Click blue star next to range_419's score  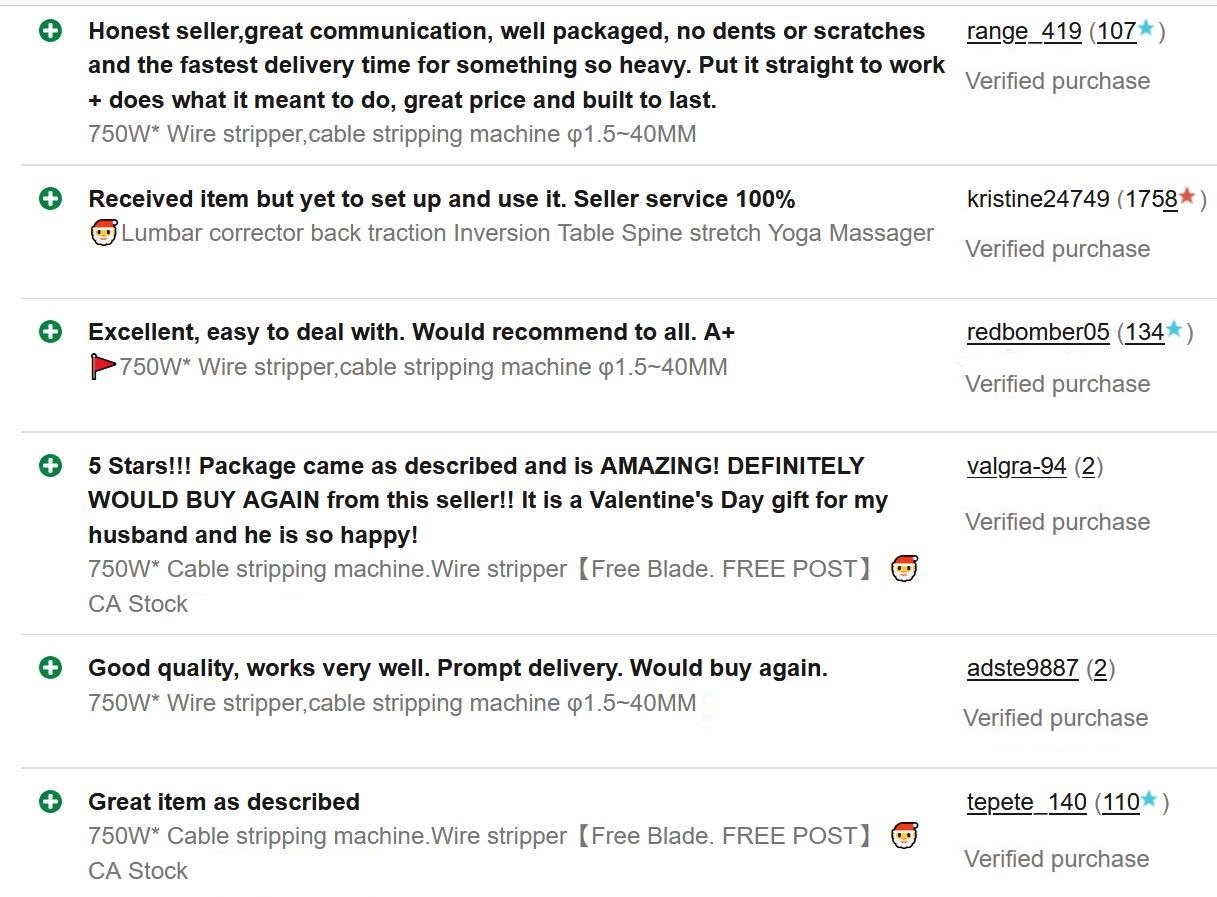pyautogui.click(x=1146, y=30)
